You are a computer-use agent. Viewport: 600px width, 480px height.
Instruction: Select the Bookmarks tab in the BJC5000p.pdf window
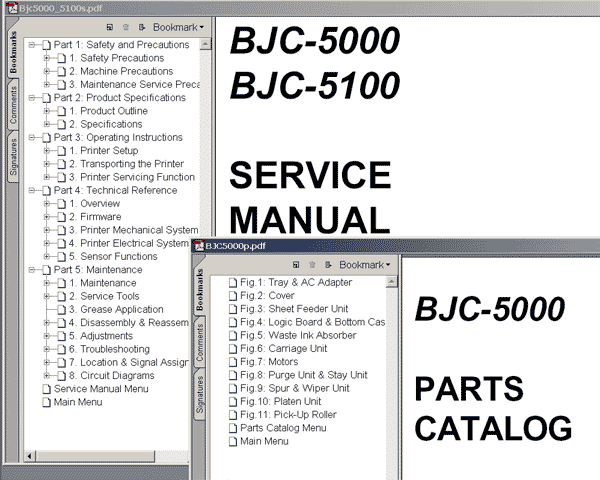(200, 290)
